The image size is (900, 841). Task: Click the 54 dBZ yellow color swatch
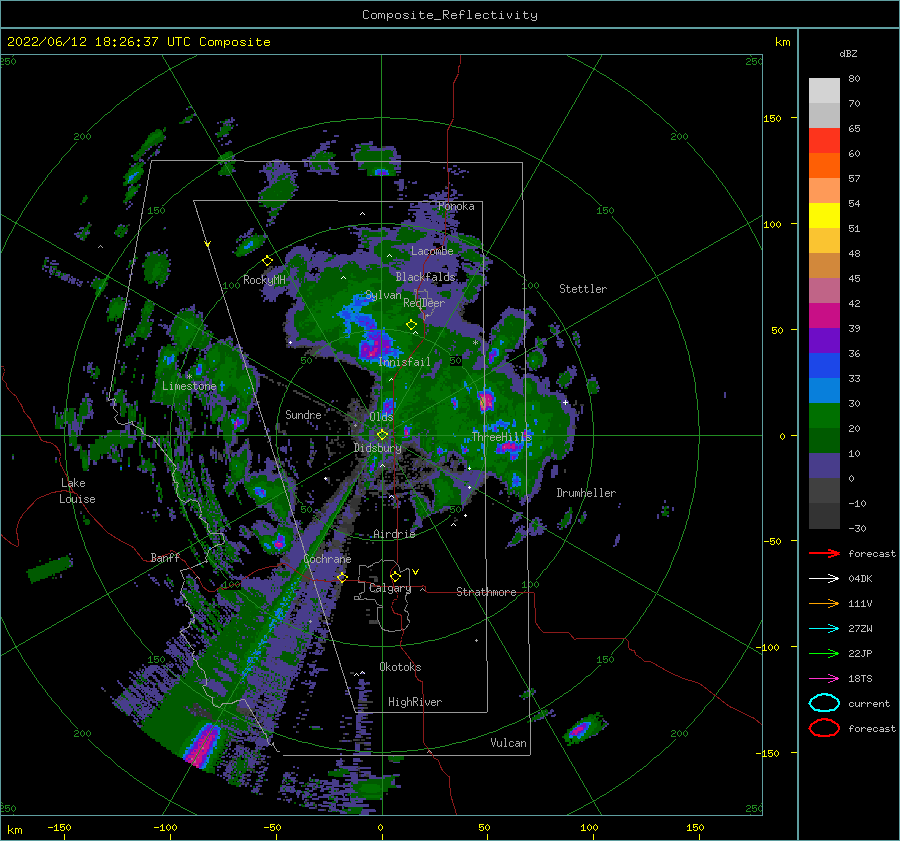pos(824,215)
